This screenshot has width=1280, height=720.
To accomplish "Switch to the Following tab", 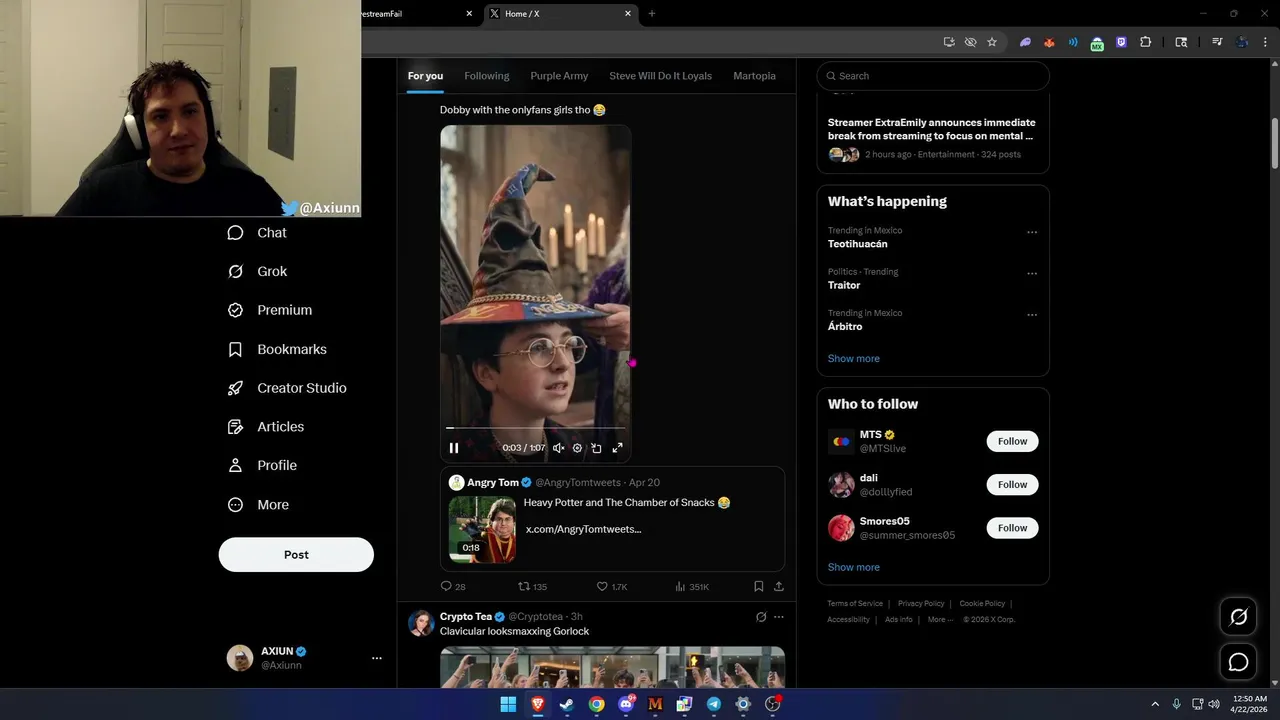I will point(487,76).
